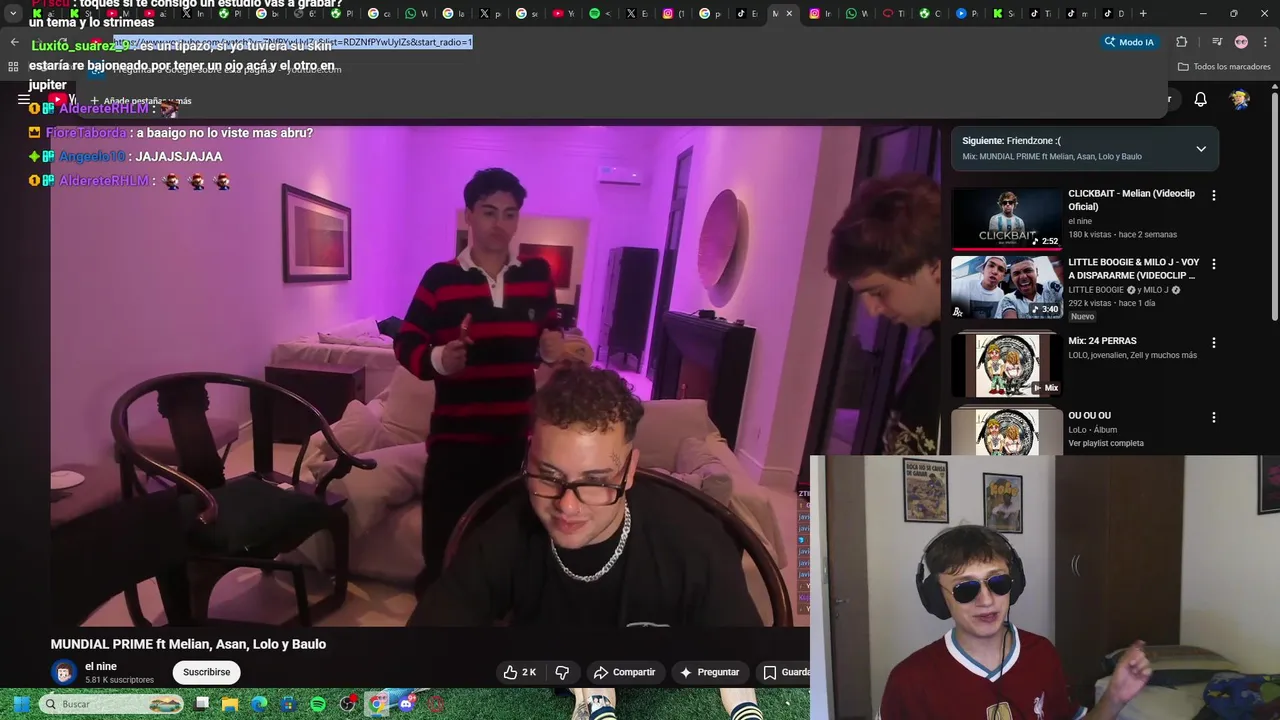Click the MUNDIAL PRIME video title
Image resolution: width=1280 pixels, height=720 pixels.
[x=188, y=644]
